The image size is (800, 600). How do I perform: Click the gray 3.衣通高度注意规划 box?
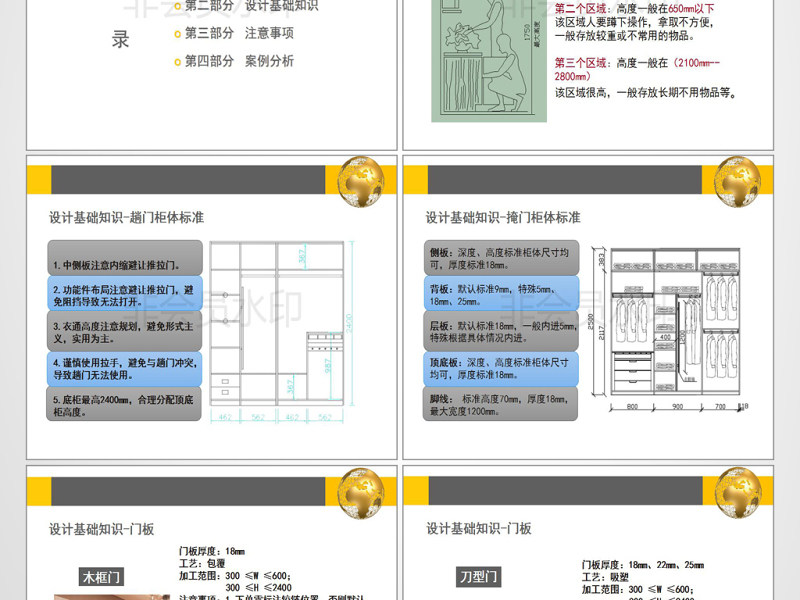point(125,331)
